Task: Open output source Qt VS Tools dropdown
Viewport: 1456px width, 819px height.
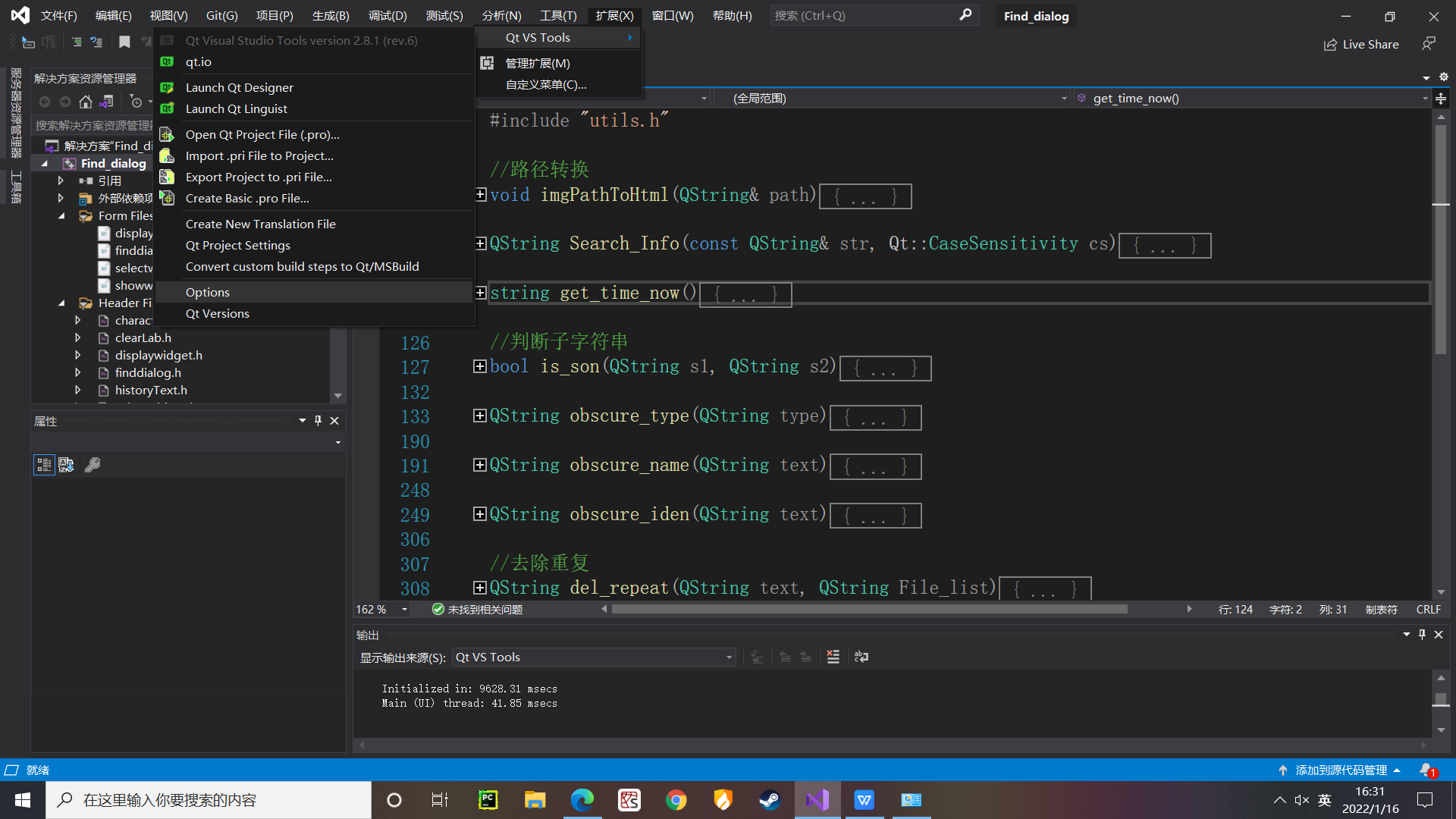Action: [594, 657]
